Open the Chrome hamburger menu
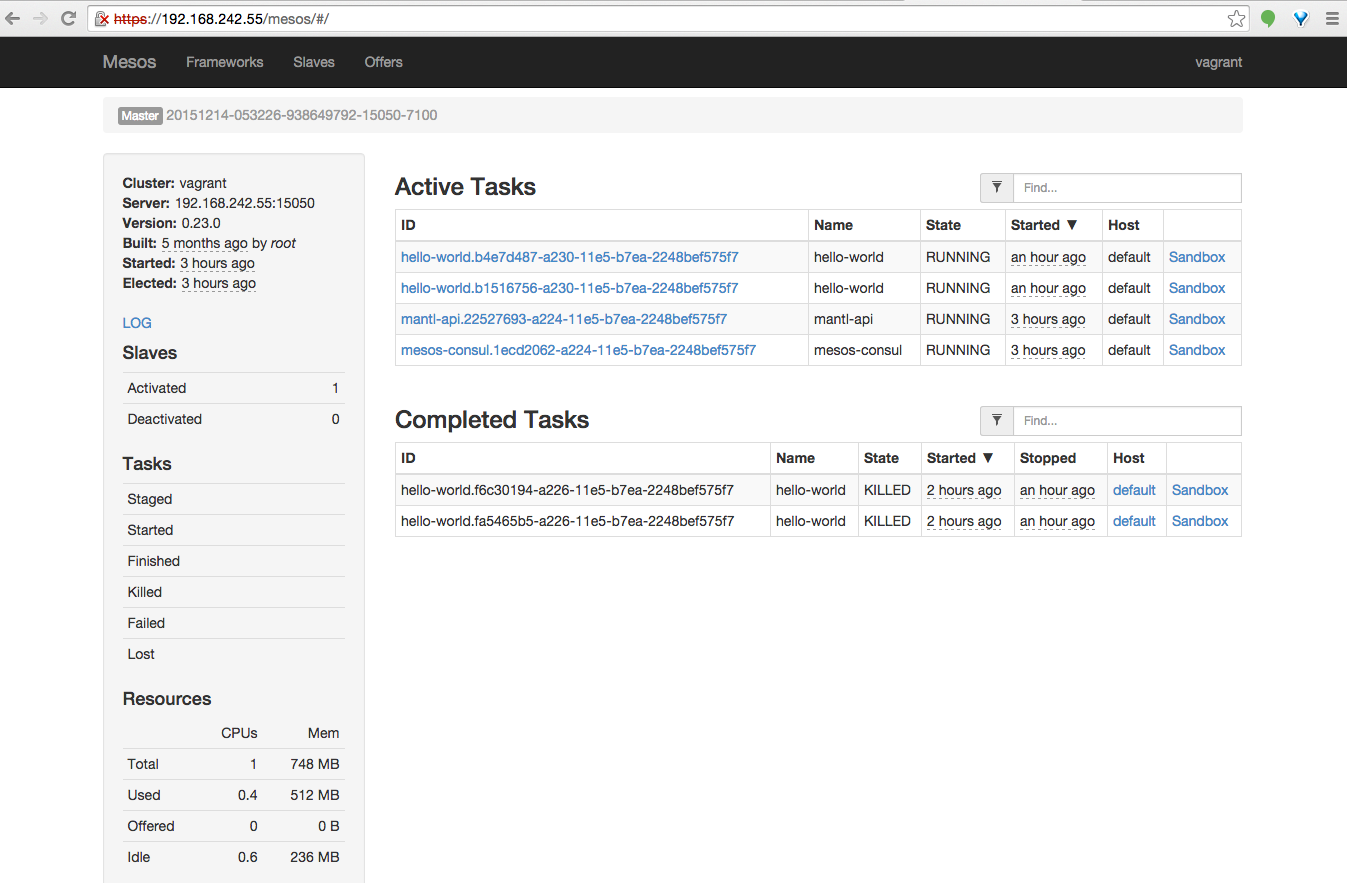Screen dimensions: 1347x883 (x=1331, y=18)
